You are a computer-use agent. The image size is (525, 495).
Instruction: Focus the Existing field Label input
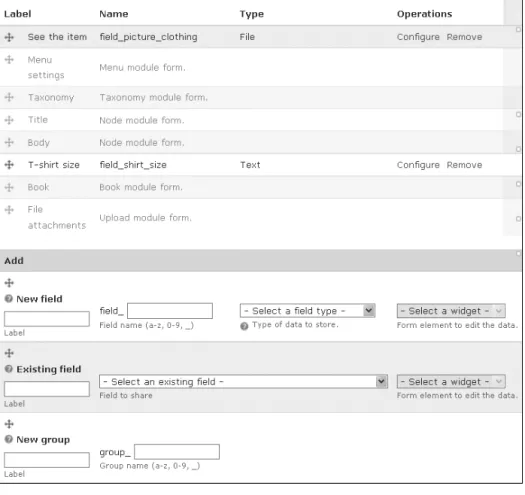(x=47, y=389)
